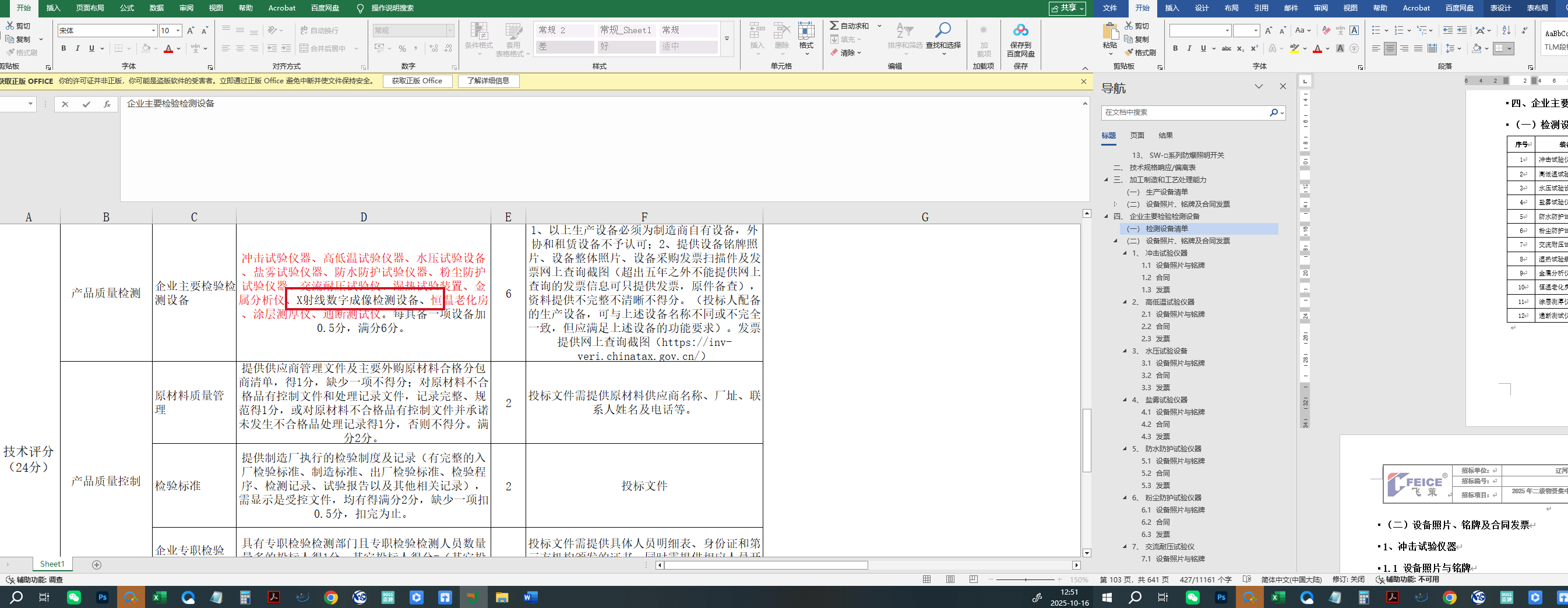Toggle Bold in Excel font group

(x=64, y=48)
